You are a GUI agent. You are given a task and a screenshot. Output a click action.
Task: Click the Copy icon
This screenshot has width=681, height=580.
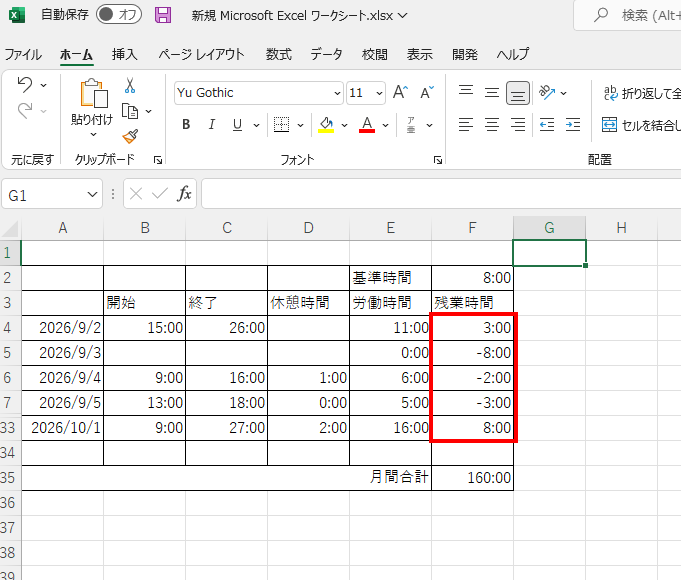tap(130, 111)
